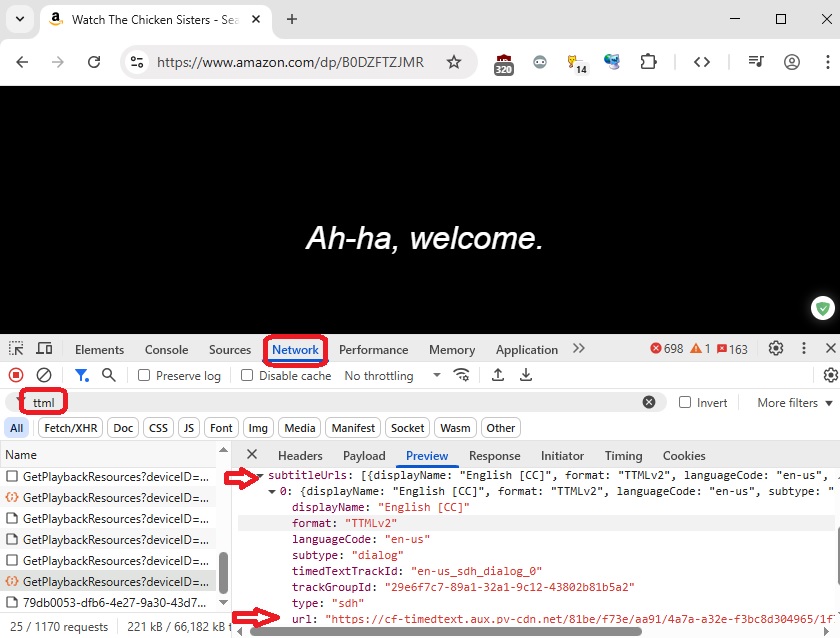
Task: Open the Sources panel
Action: click(x=230, y=350)
